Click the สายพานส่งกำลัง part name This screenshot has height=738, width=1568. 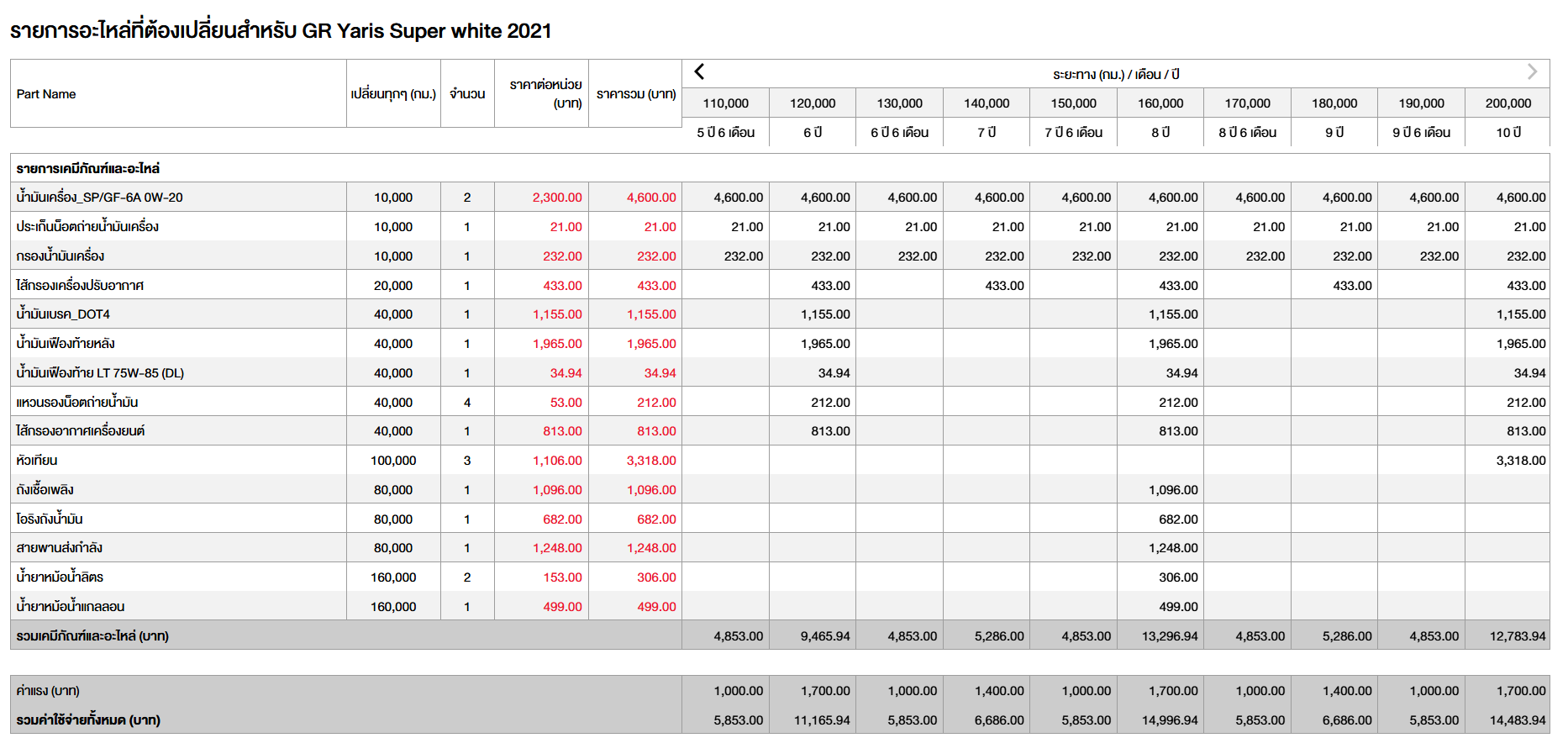click(x=59, y=548)
